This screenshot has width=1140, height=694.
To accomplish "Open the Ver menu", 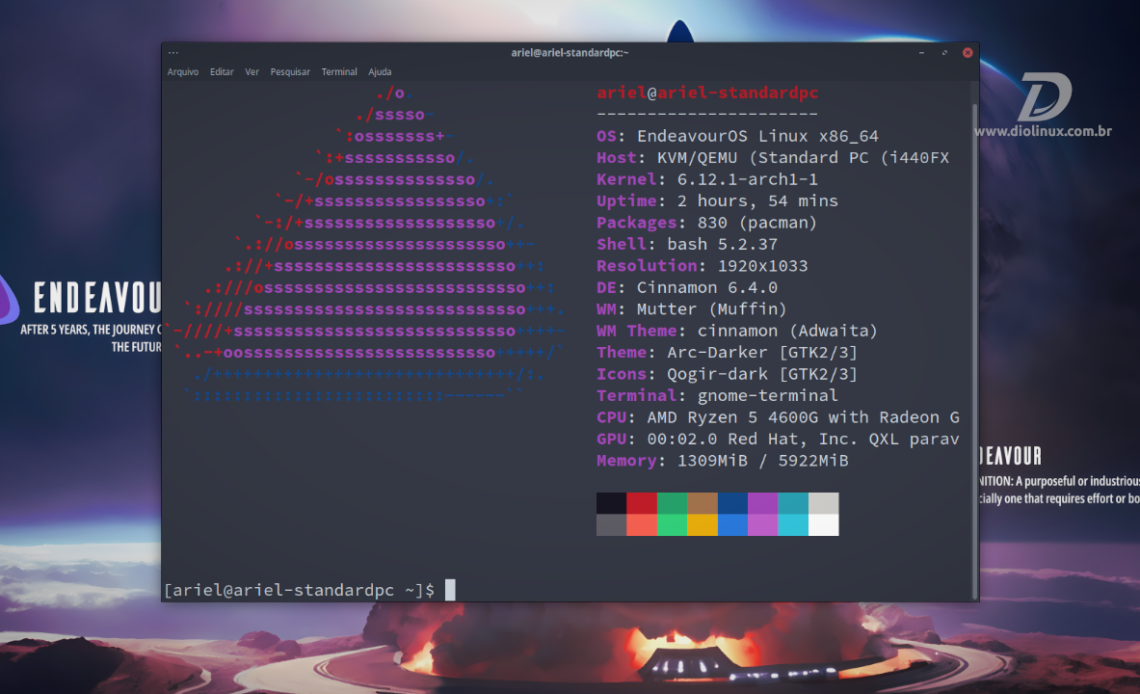I will coord(252,72).
